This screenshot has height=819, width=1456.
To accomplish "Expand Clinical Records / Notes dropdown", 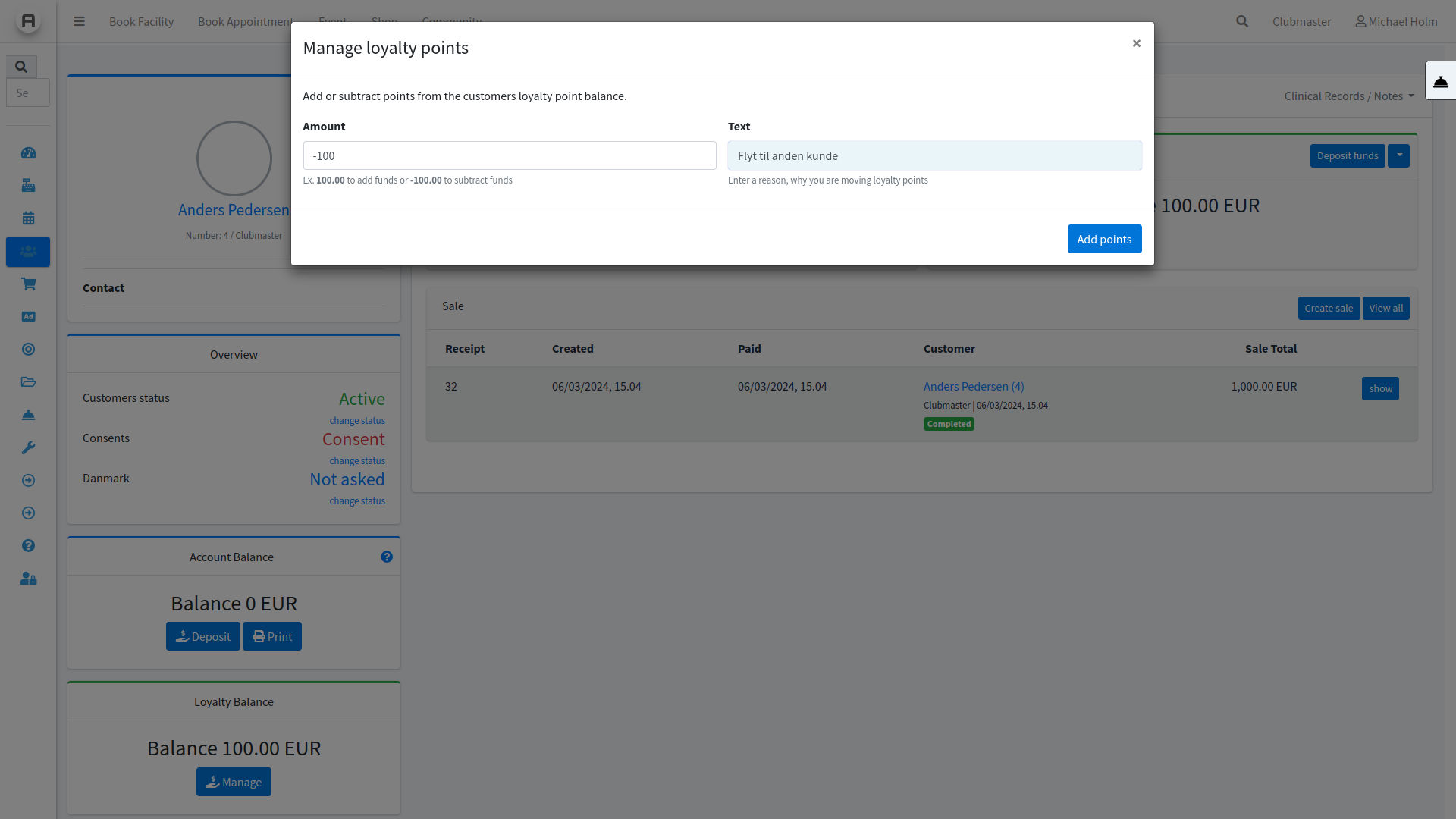I will pos(1348,96).
